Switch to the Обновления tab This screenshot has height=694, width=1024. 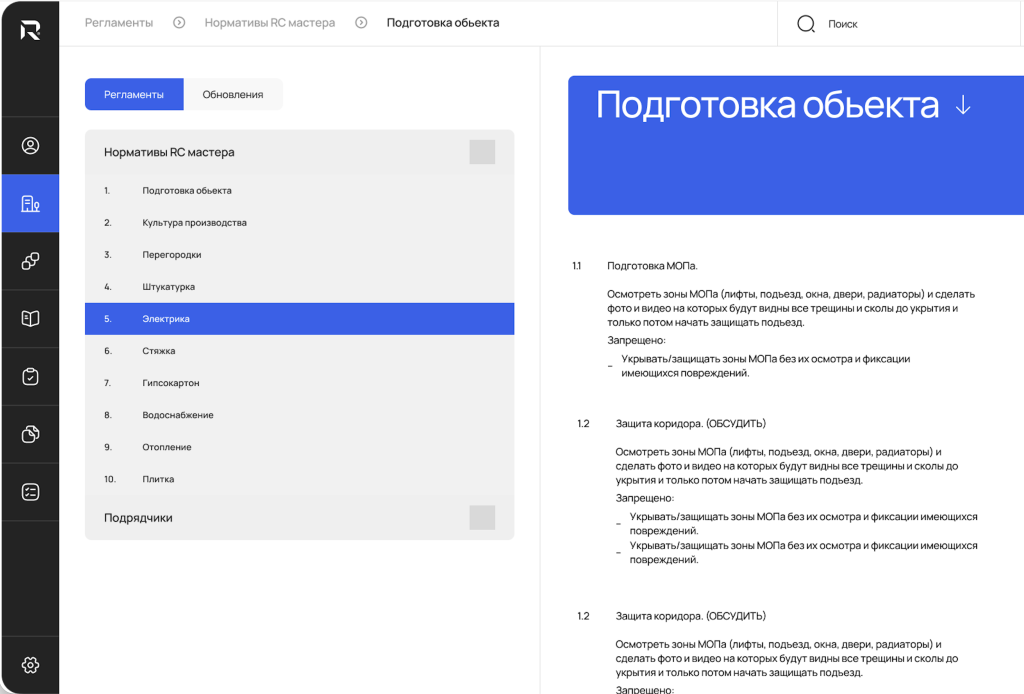pos(233,94)
